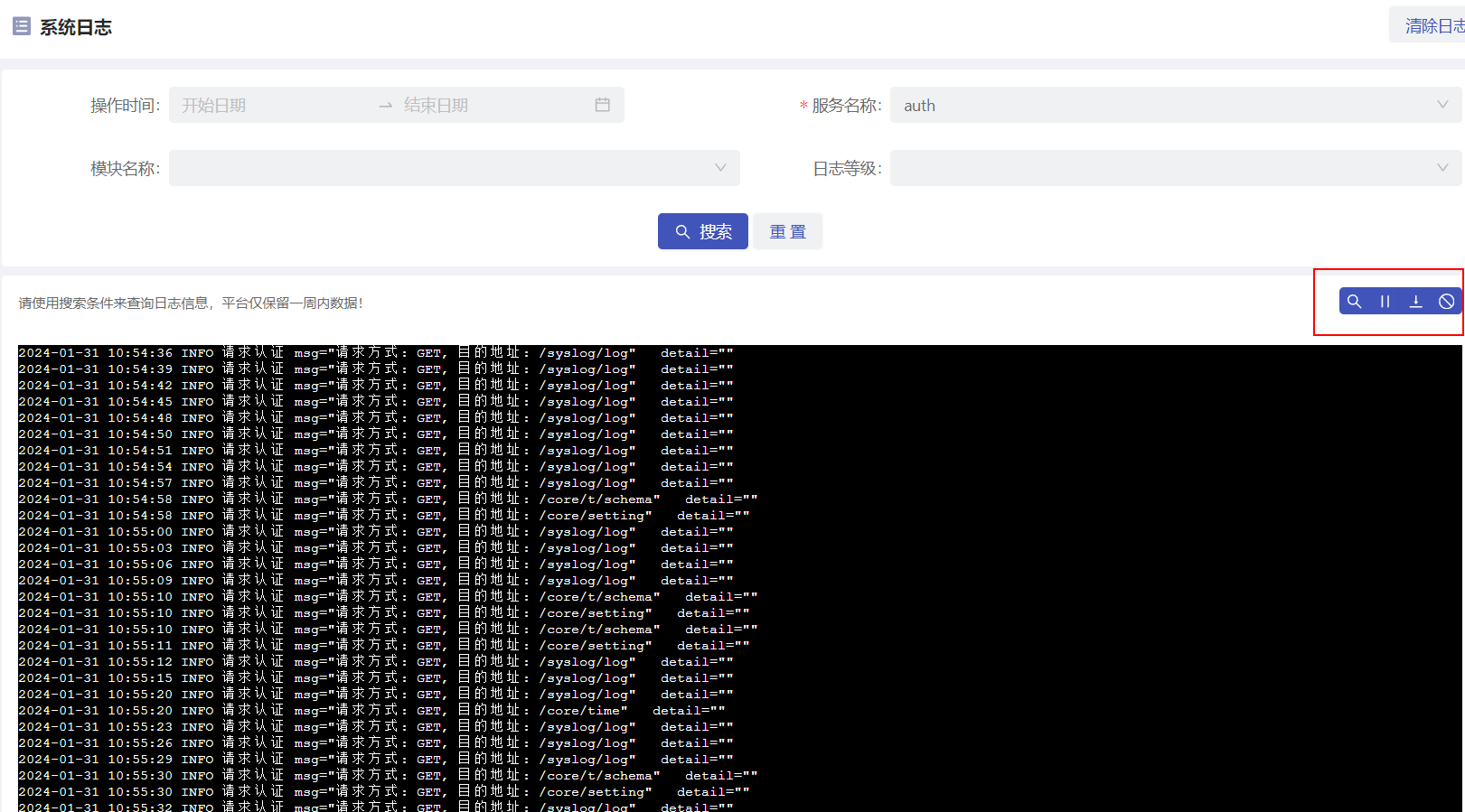Screen dimensions: 1465x812
Task: Select log line at 10:54:48
Action: pyautogui.click(x=376, y=418)
